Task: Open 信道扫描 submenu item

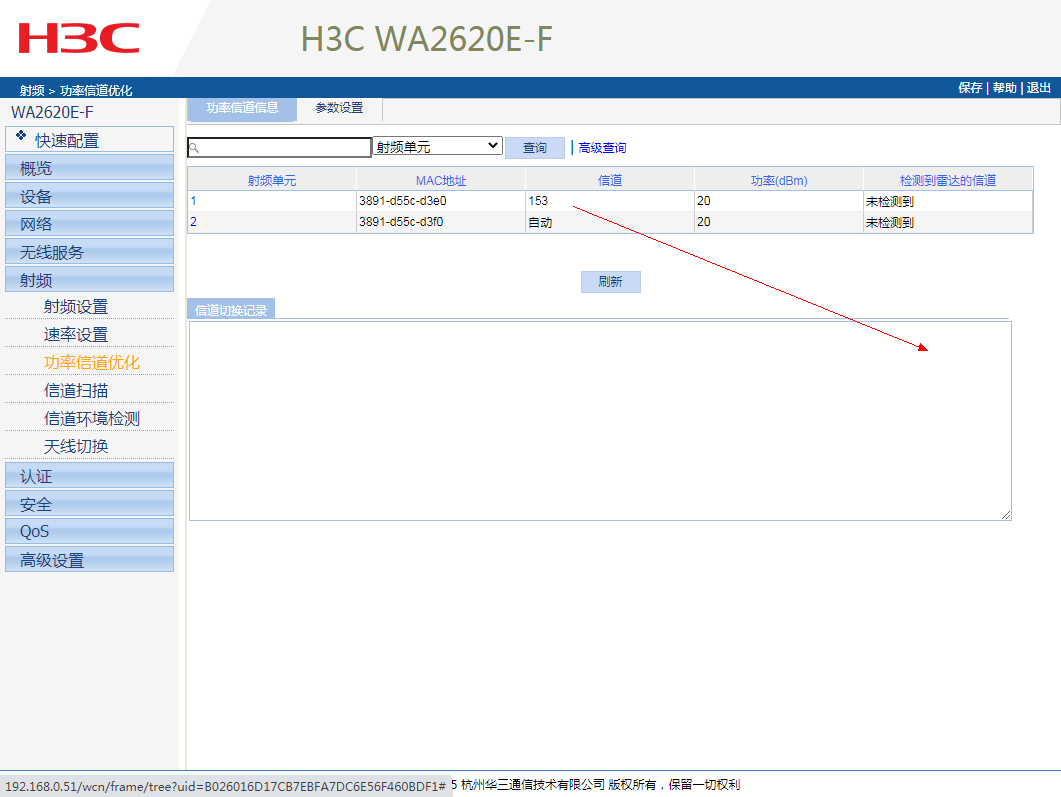Action: click(76, 390)
